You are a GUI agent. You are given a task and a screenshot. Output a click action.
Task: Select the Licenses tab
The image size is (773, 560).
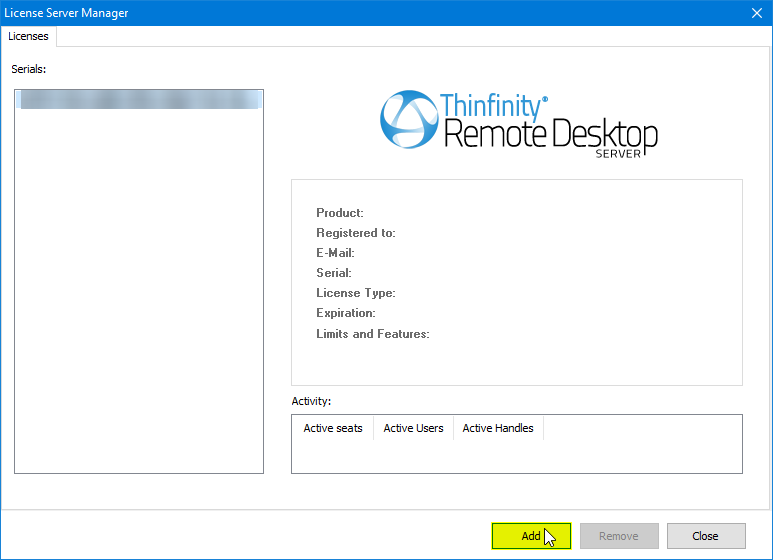click(x=28, y=36)
